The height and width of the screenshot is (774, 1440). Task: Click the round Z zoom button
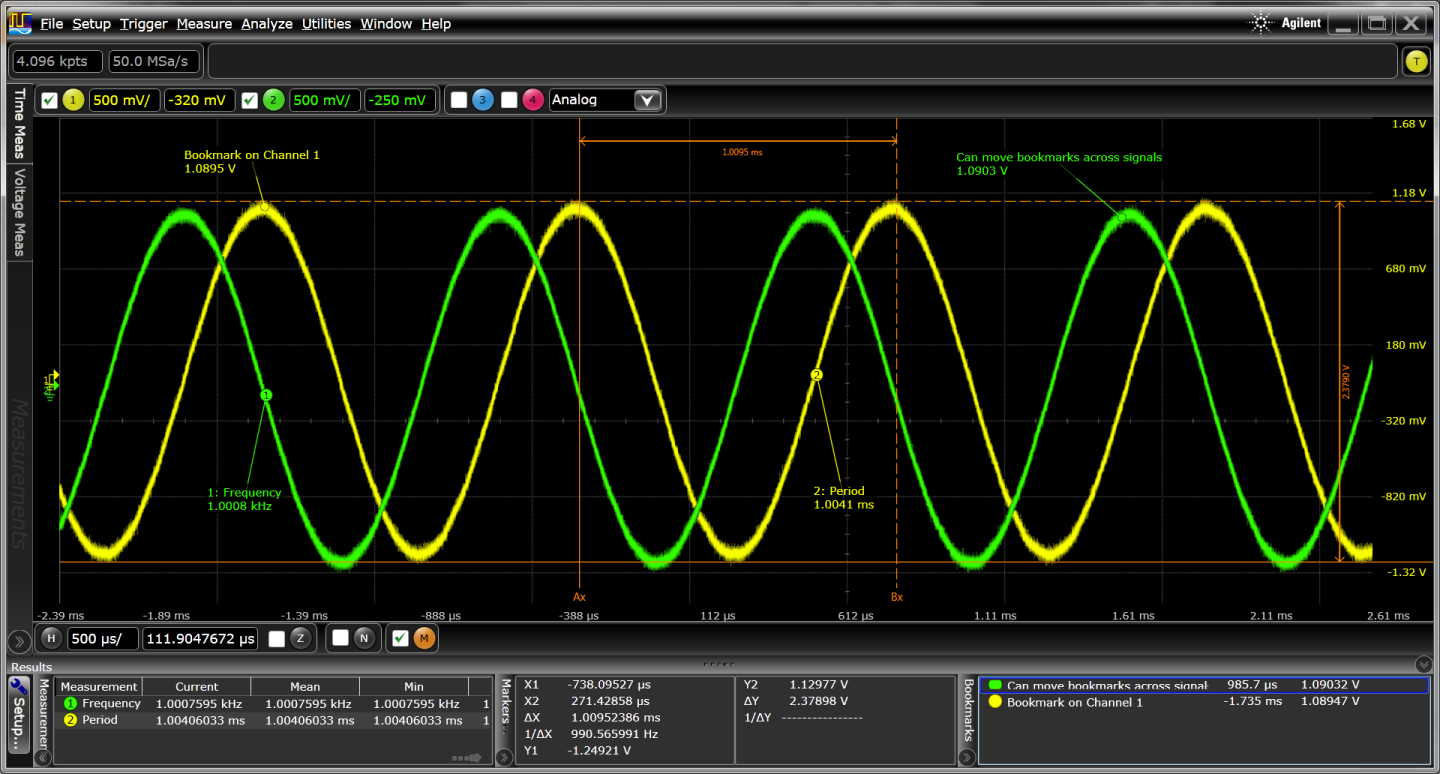point(301,639)
